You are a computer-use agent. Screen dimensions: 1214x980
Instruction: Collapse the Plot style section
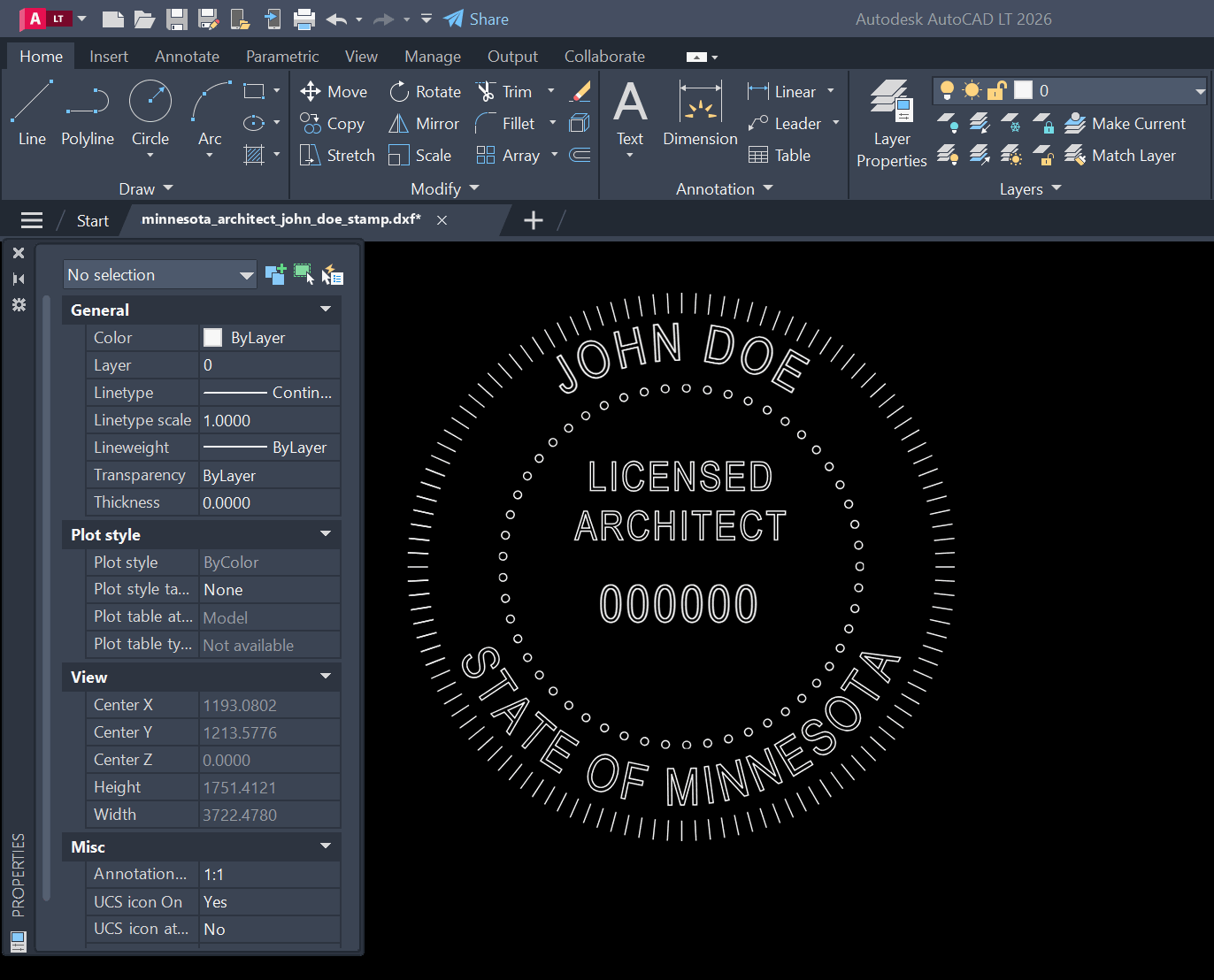coord(325,533)
